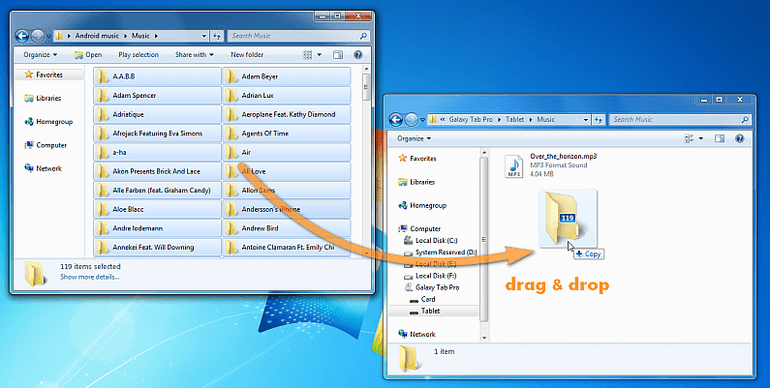Click the vertical scrollbar in the Music folder list
The image size is (770, 388).
coord(366,165)
